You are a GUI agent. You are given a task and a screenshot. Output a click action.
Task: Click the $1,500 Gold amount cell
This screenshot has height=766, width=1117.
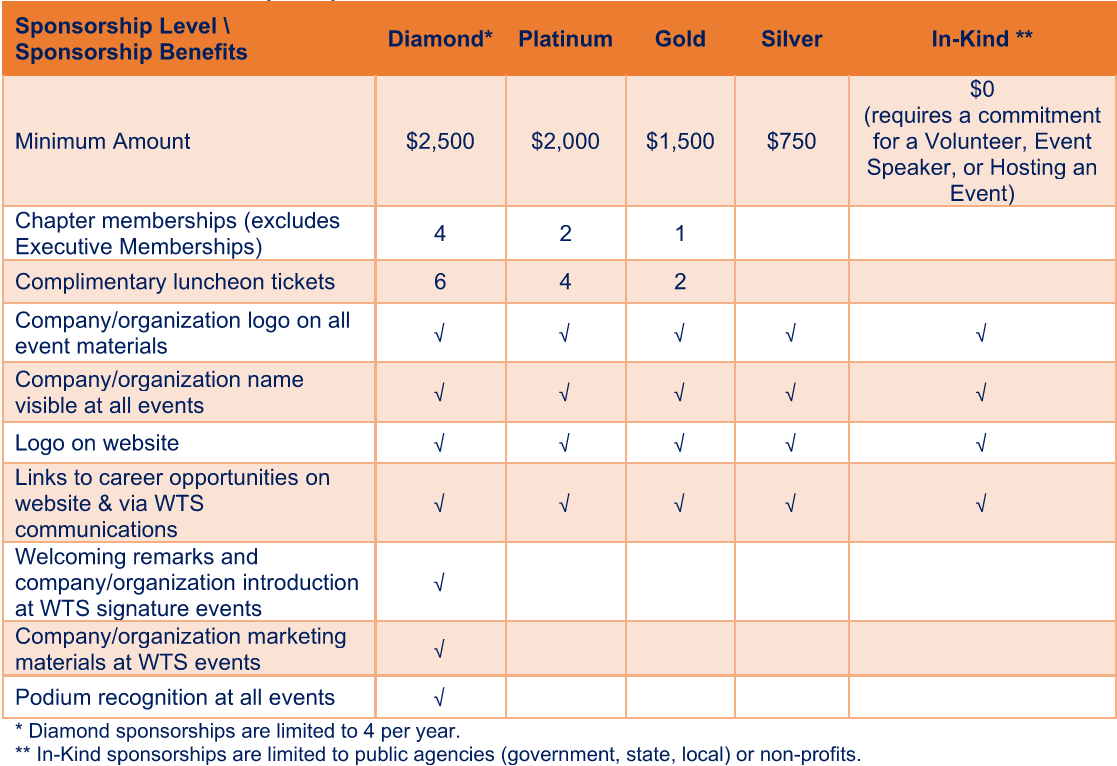680,141
